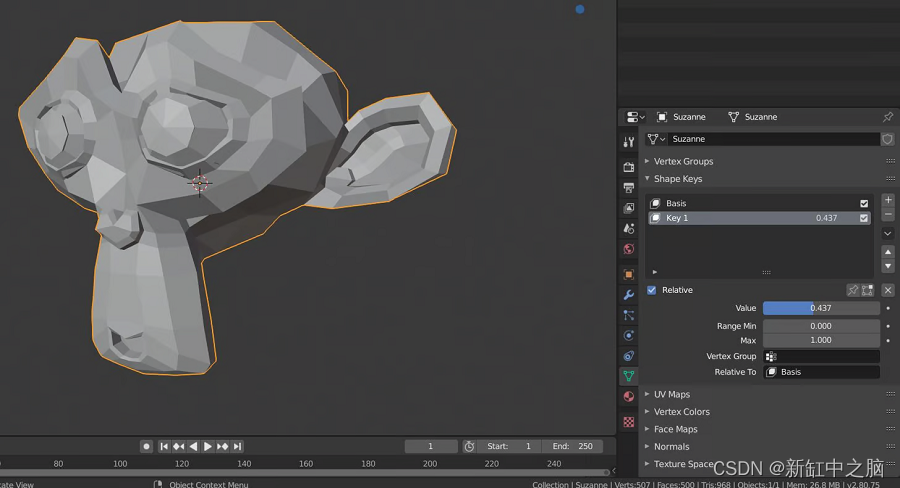Open the Vertex Group selector field
Viewport: 900px width, 488px height.
coord(821,357)
